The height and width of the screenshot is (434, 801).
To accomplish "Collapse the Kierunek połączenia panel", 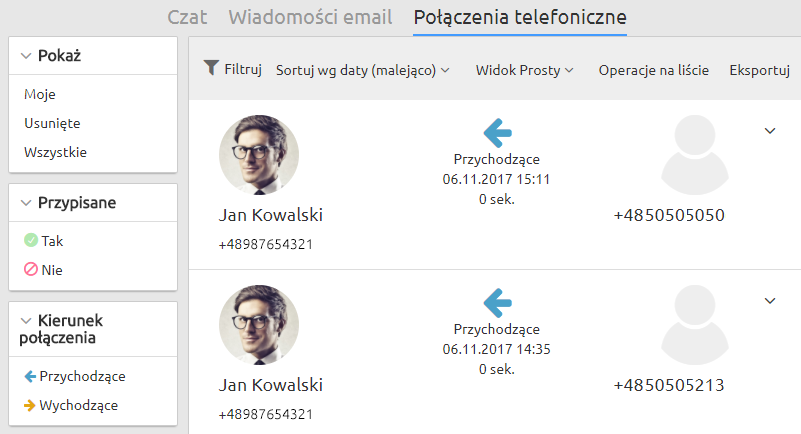I will tap(26, 320).
